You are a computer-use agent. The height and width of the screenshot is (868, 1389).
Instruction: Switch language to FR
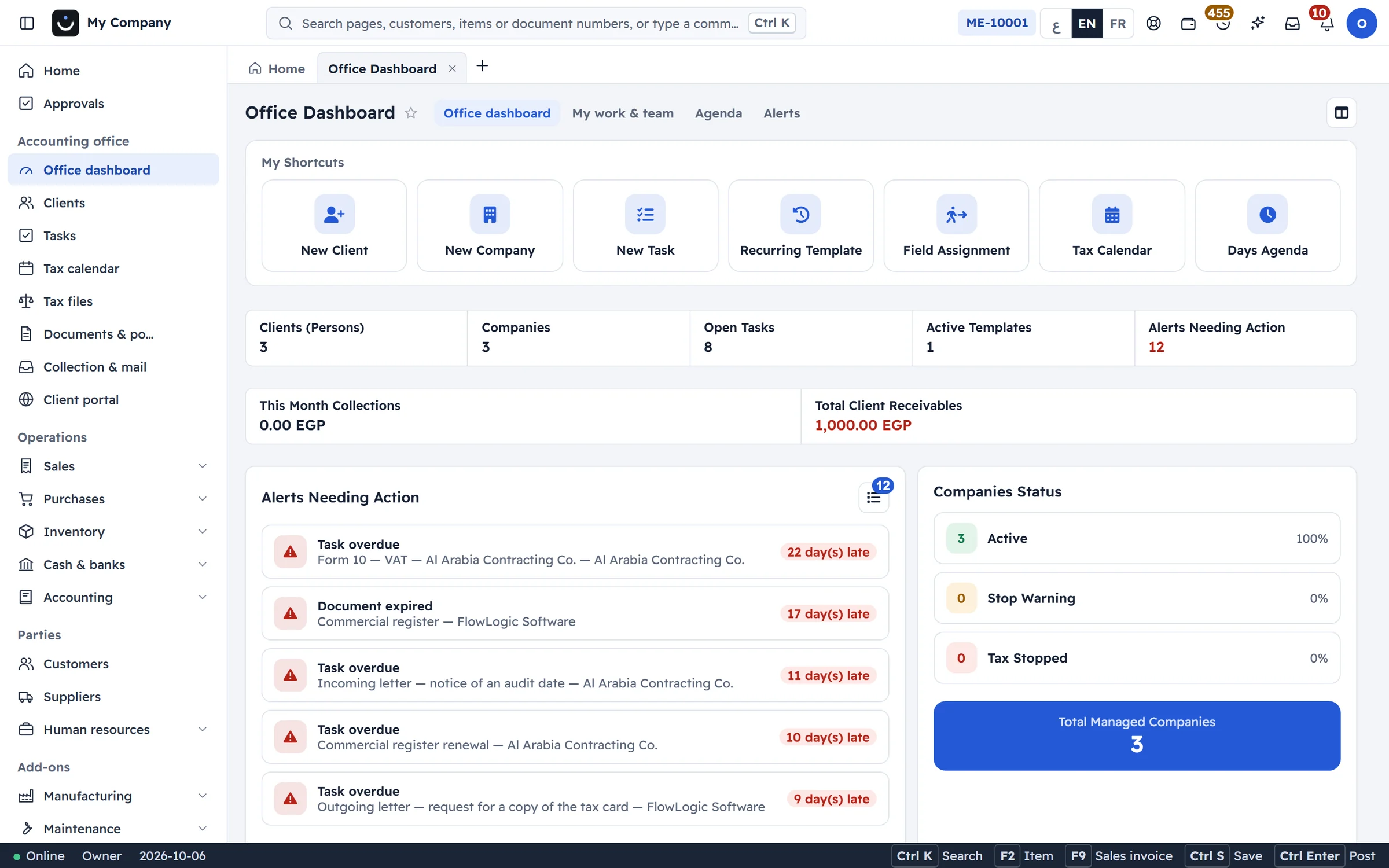tap(1118, 23)
